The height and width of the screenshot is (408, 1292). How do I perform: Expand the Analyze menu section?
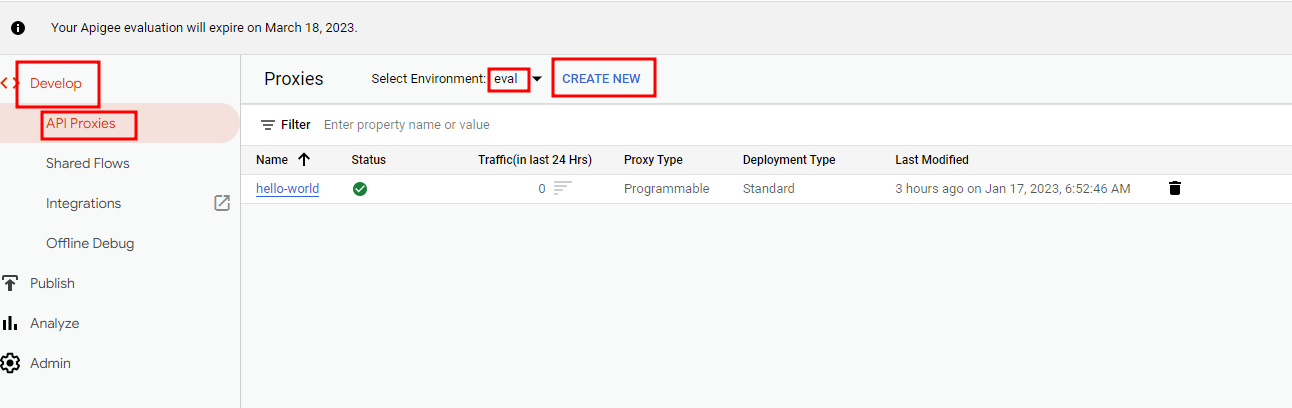[x=55, y=323]
